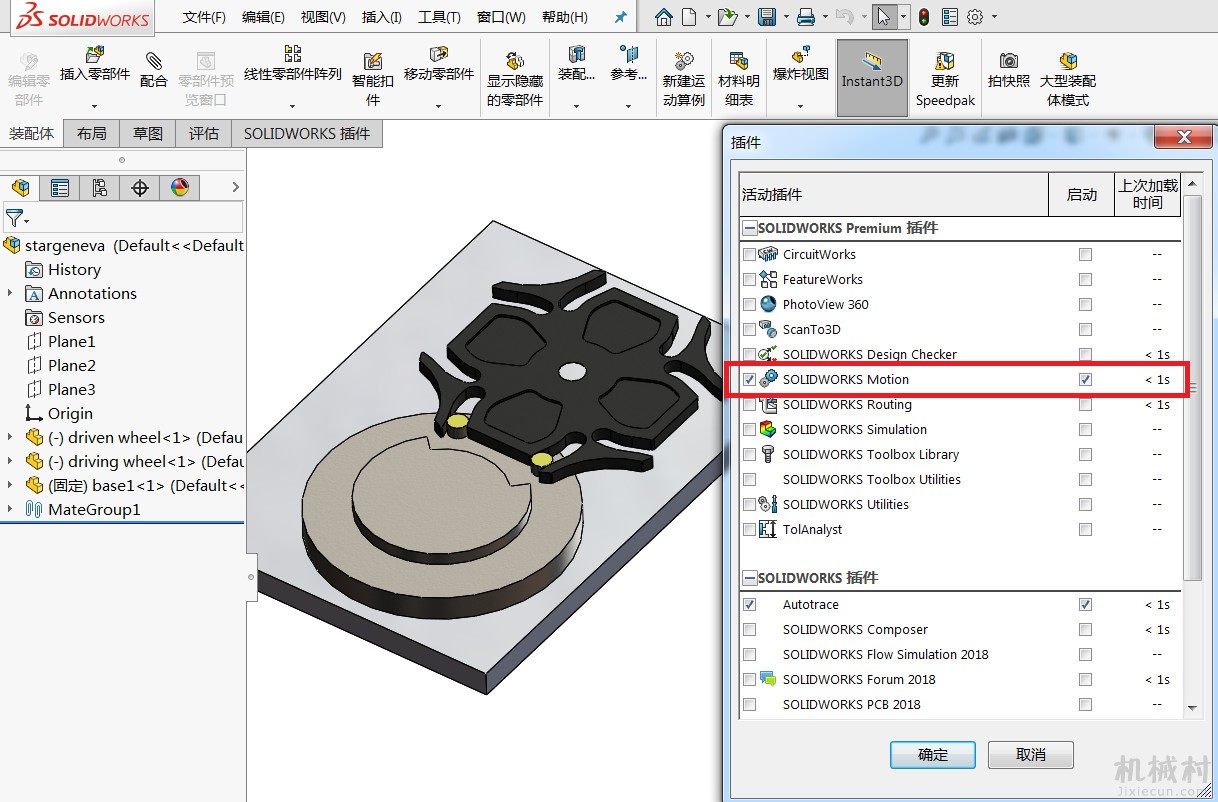Image resolution: width=1218 pixels, height=802 pixels.
Task: Click the 插入零部件 (Insert Components) icon
Action: [x=94, y=55]
